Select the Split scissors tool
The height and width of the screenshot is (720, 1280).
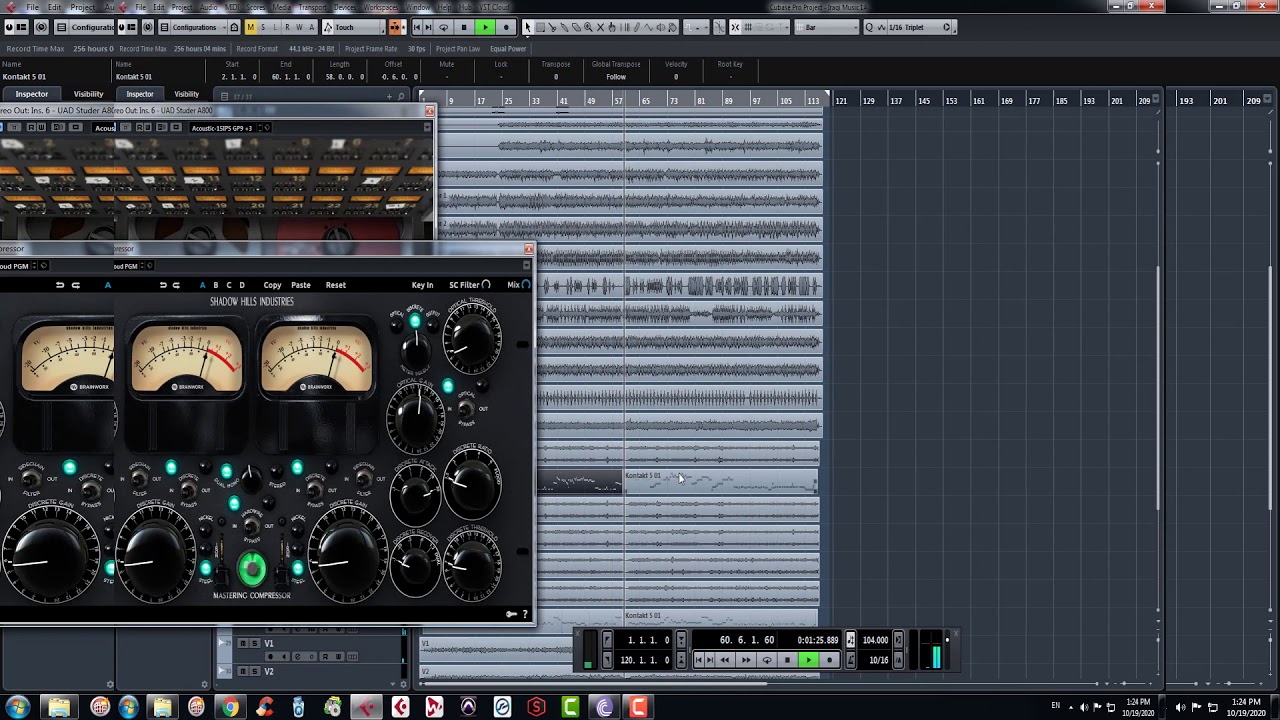pyautogui.click(x=552, y=27)
